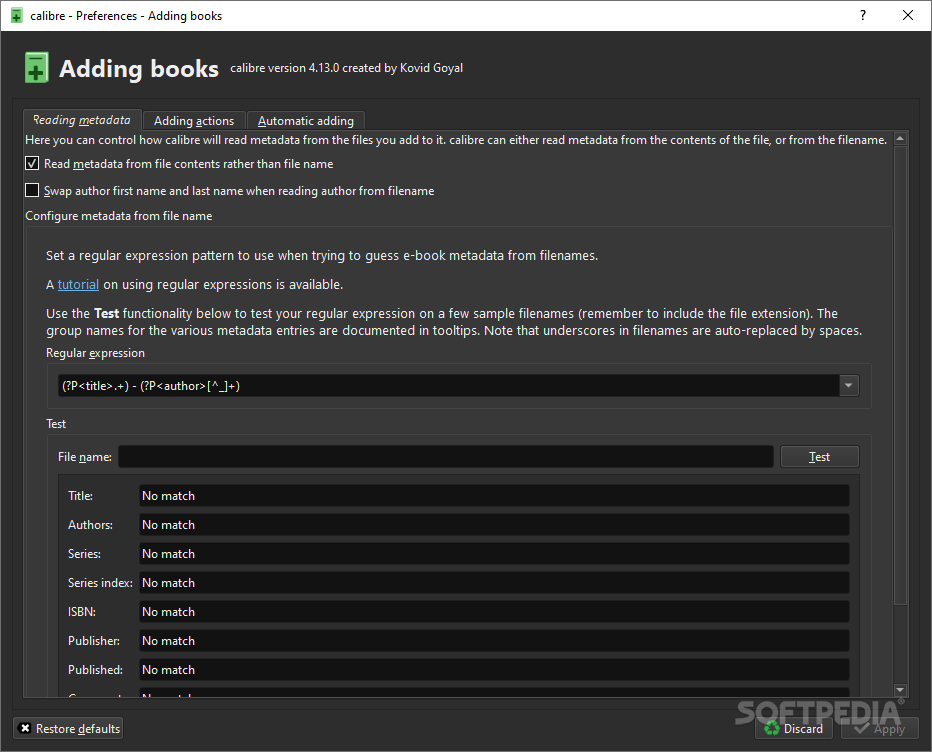Click the ISBN result field
932x752 pixels.
coord(494,612)
